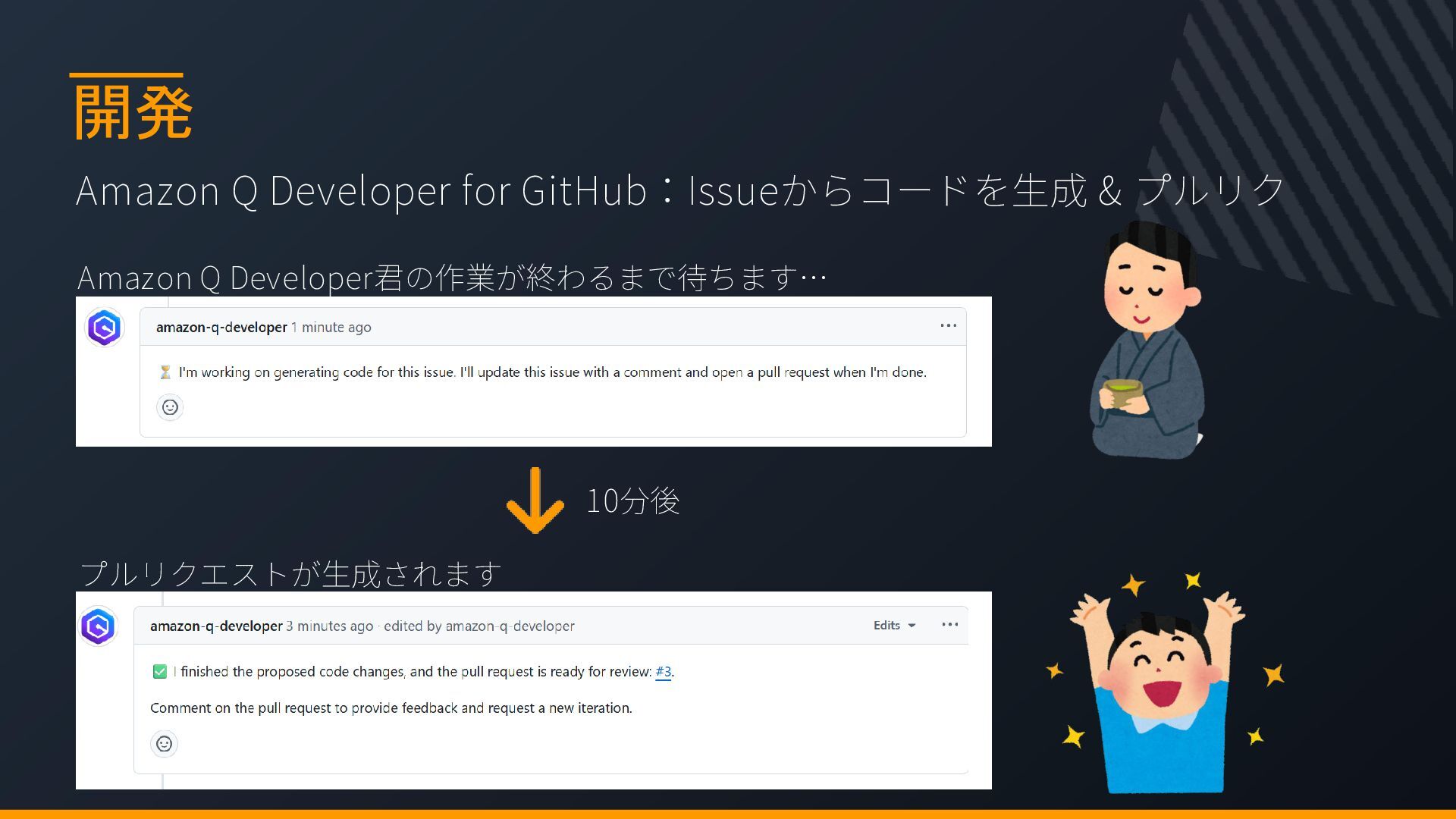
Task: Add emoji reaction to the working-on comment
Action: tap(170, 407)
